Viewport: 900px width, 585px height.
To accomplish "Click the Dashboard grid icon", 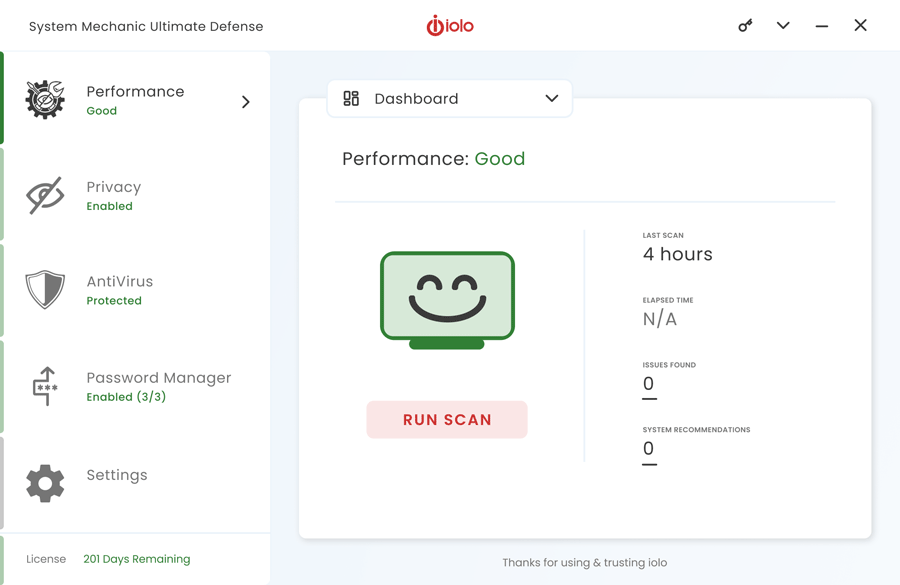I will pyautogui.click(x=351, y=98).
